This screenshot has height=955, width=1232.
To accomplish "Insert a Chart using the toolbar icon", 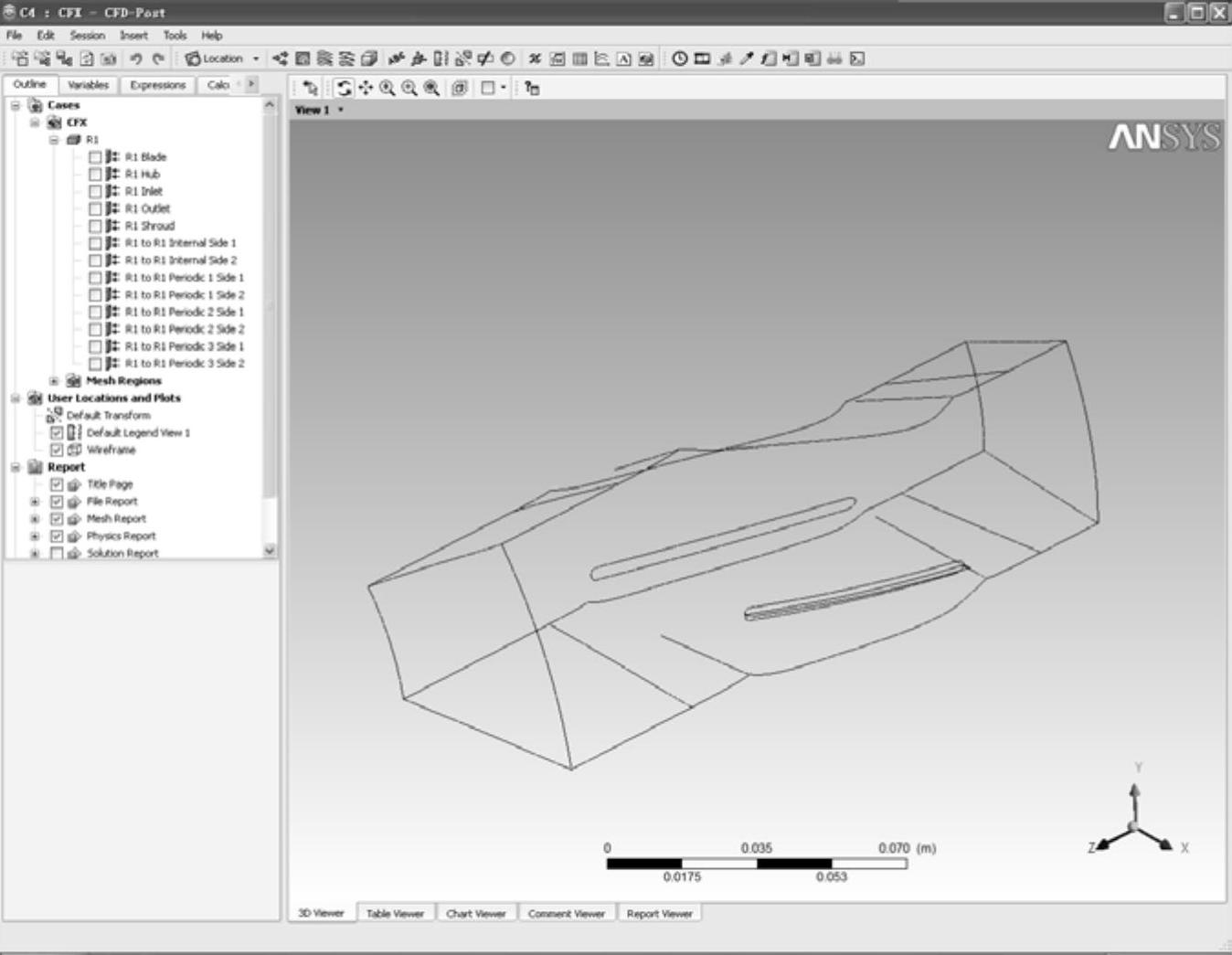I will pyautogui.click(x=602, y=58).
